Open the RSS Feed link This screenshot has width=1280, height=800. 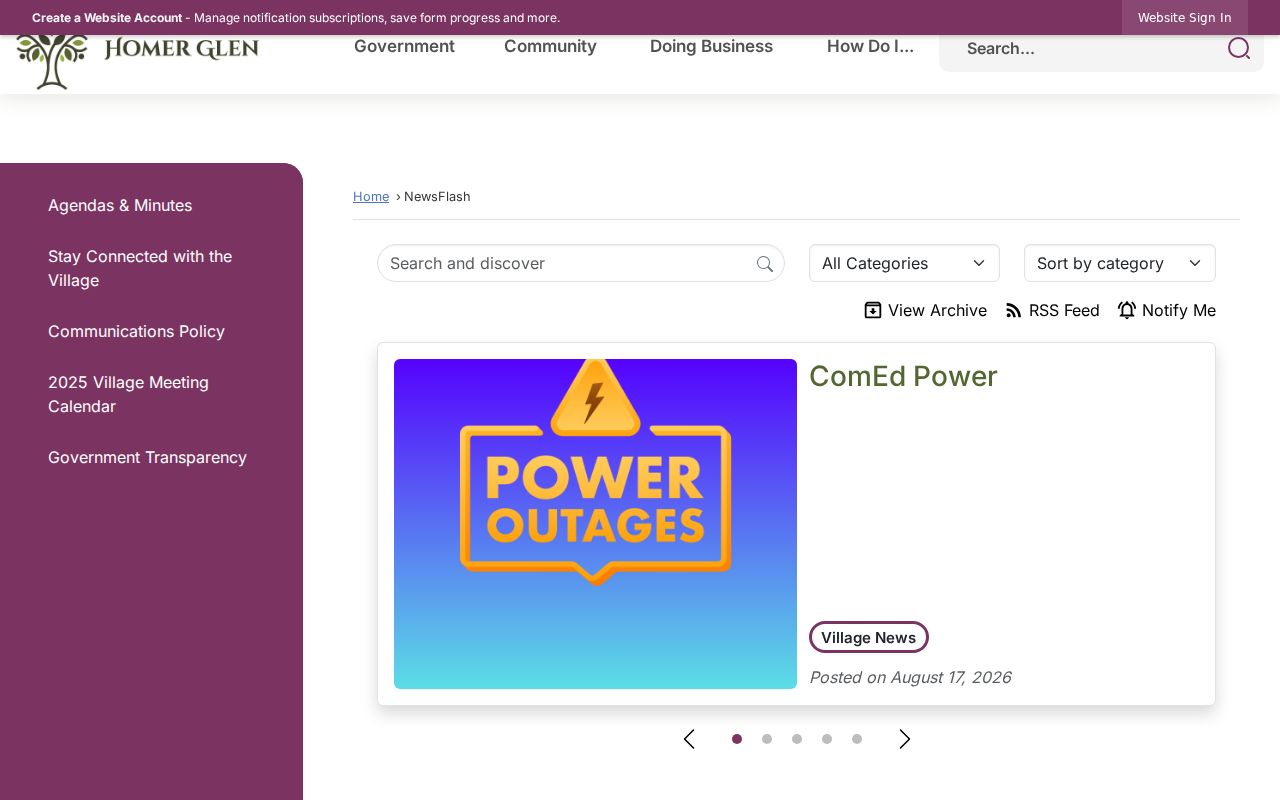pyautogui.click(x=1052, y=310)
